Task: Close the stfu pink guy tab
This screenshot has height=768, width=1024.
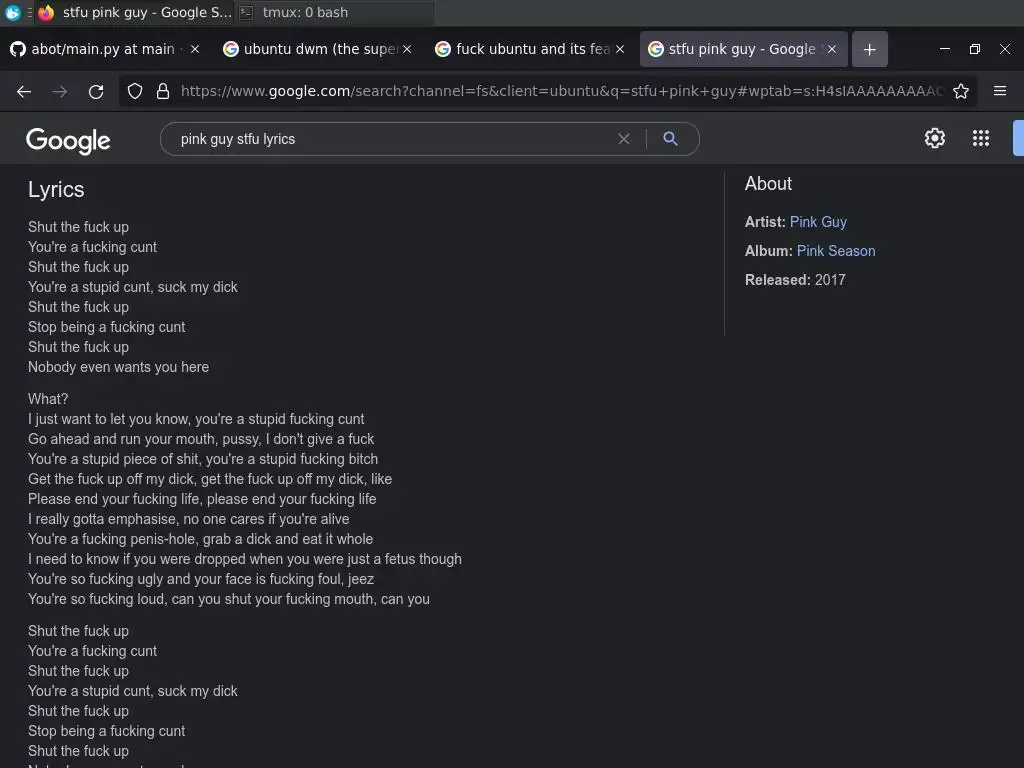Action: pos(832,49)
